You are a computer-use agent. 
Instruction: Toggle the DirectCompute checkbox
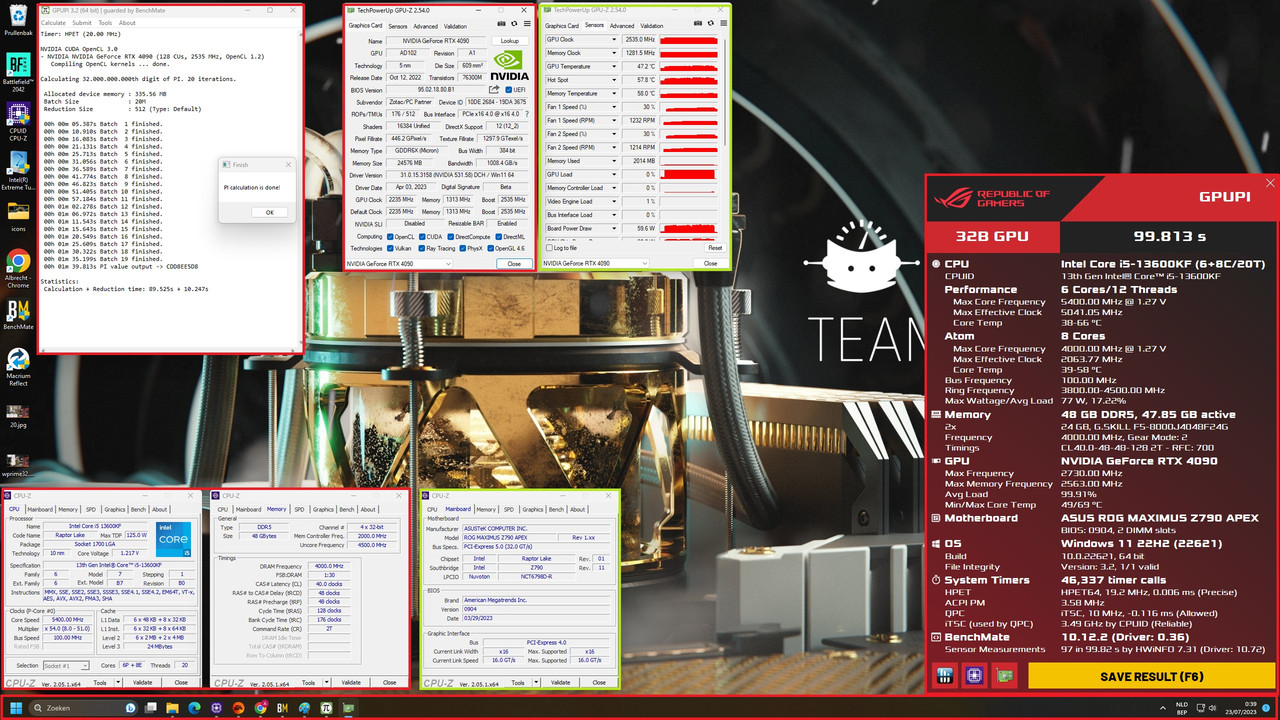pyautogui.click(x=451, y=237)
